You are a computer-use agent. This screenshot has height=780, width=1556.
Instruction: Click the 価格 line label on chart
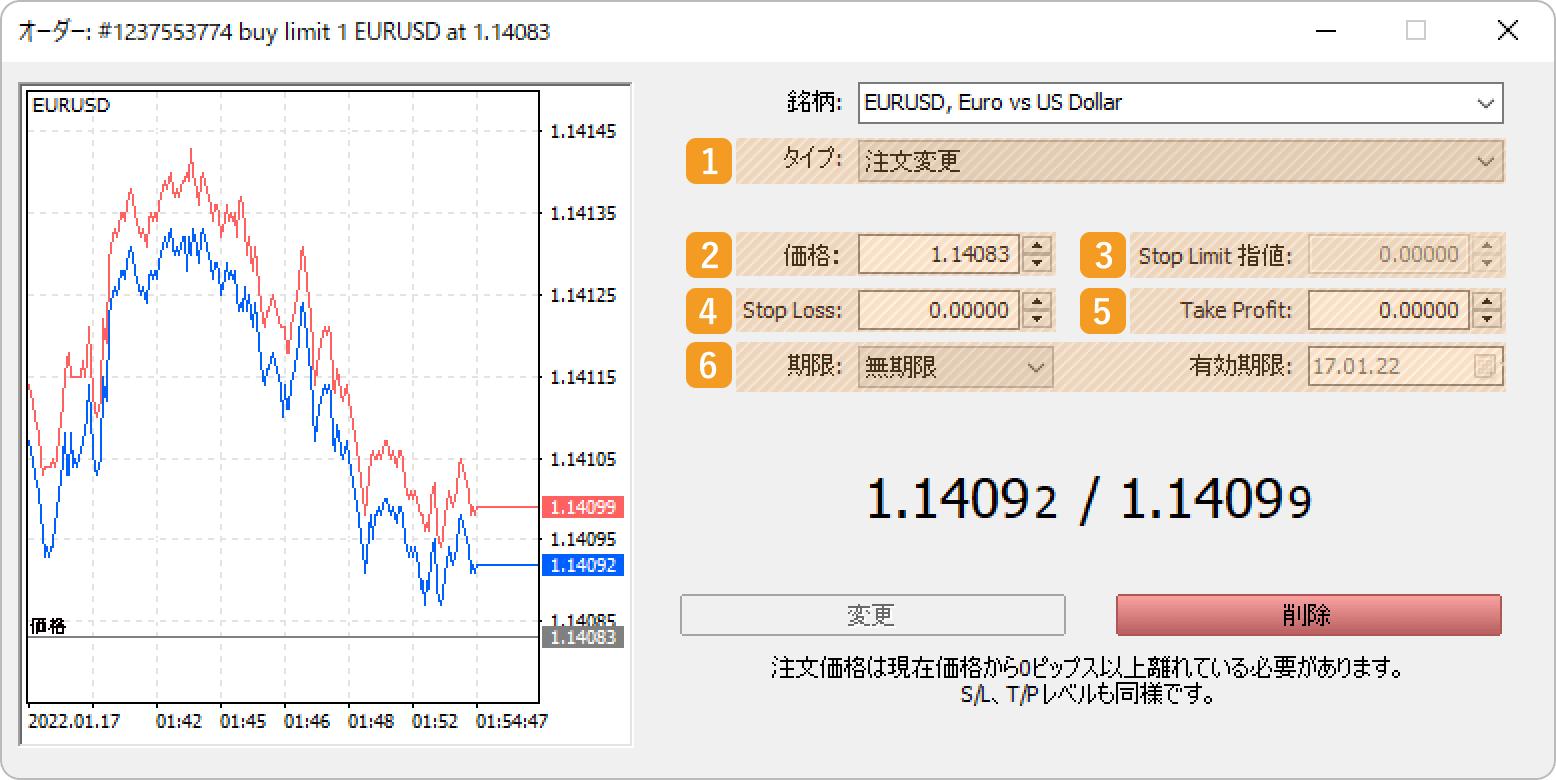(48, 626)
